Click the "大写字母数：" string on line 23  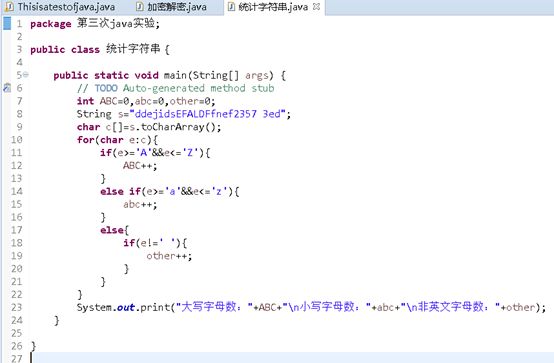pyautogui.click(x=214, y=307)
